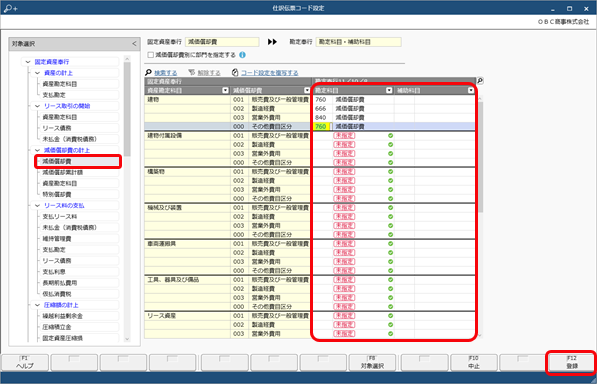The width and height of the screenshot is (597, 384).
Task: Click the 解除する link
Action: point(209,73)
